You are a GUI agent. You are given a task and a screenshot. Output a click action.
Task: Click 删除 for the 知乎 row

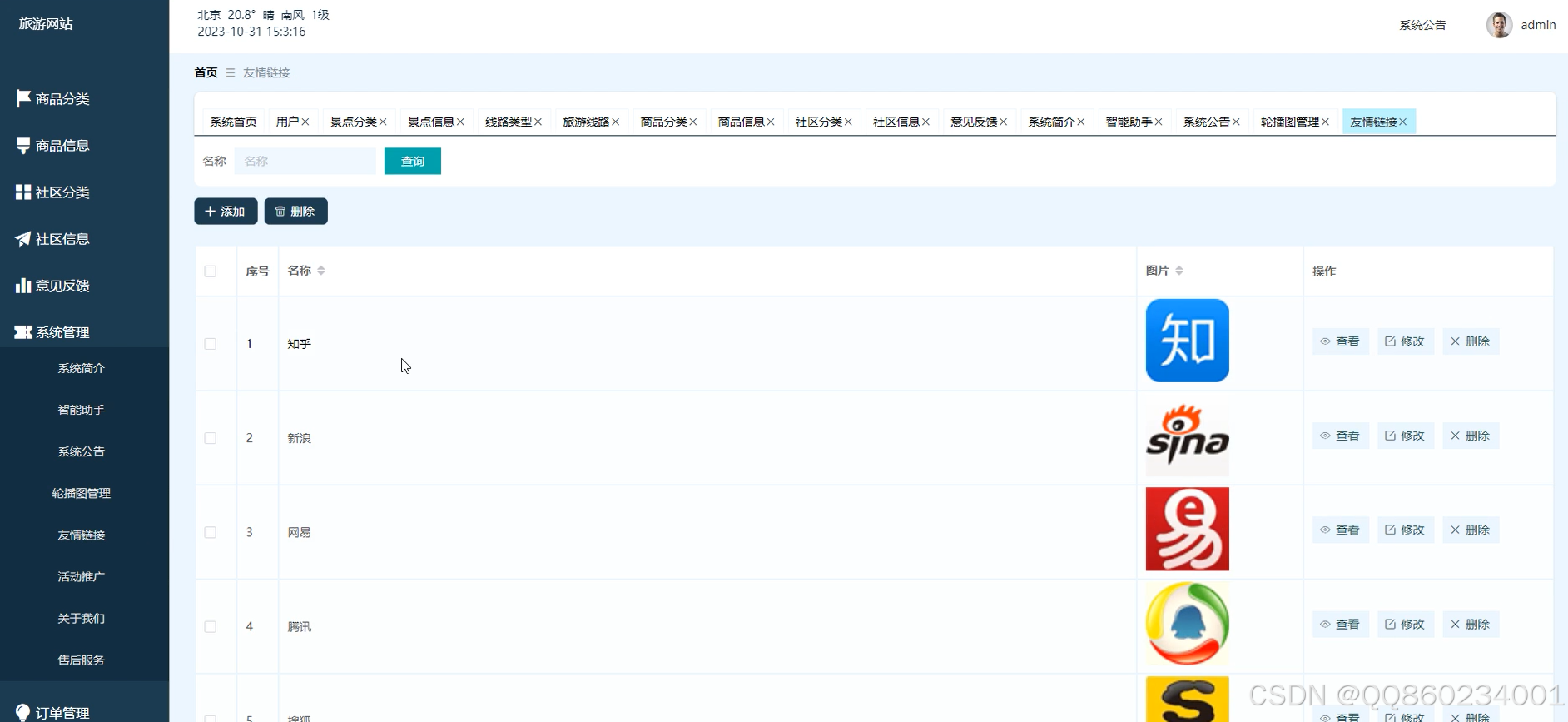[1471, 341]
